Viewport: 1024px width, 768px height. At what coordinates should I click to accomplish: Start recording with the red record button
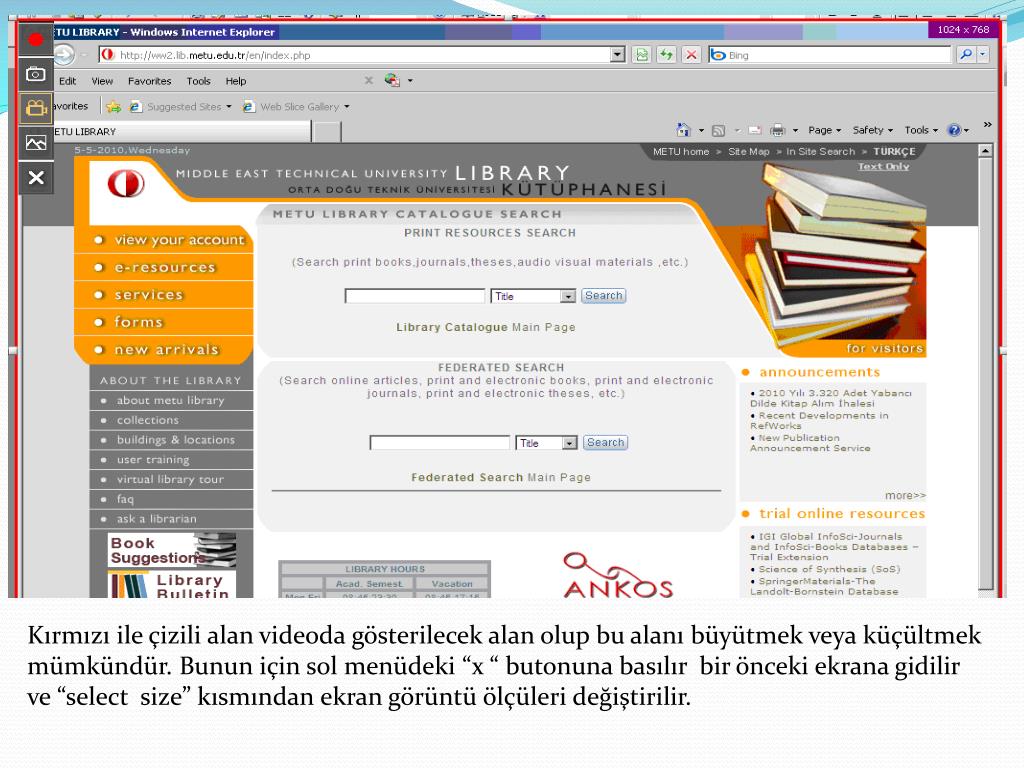point(35,40)
